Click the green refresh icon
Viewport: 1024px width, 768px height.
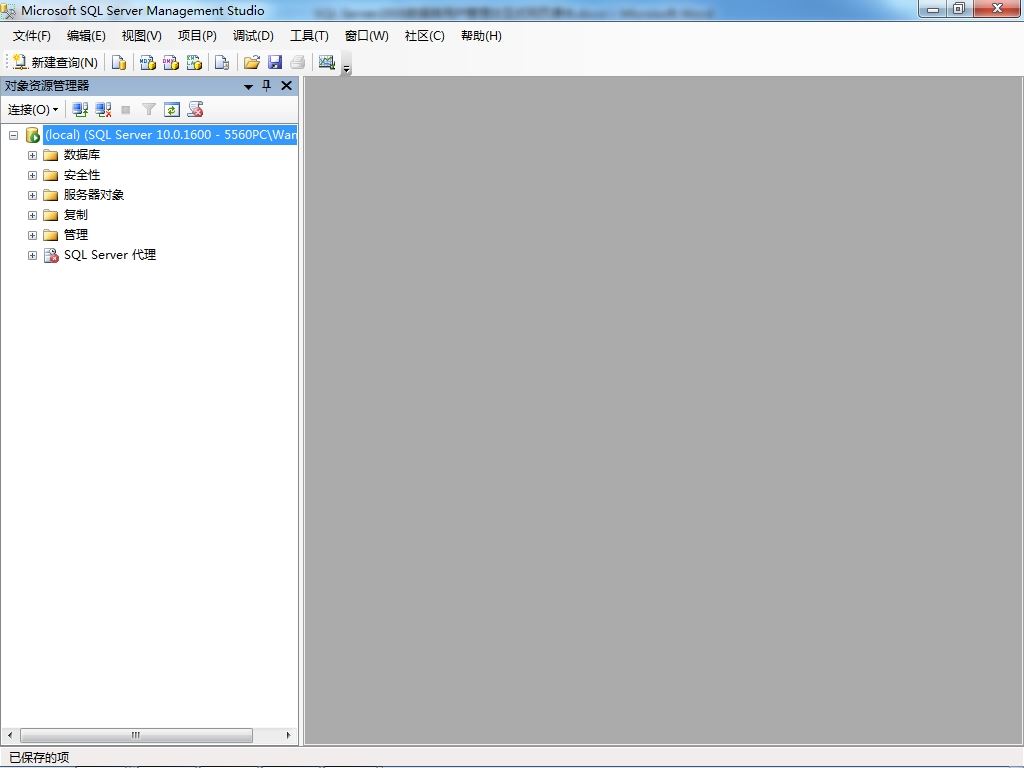tap(172, 110)
